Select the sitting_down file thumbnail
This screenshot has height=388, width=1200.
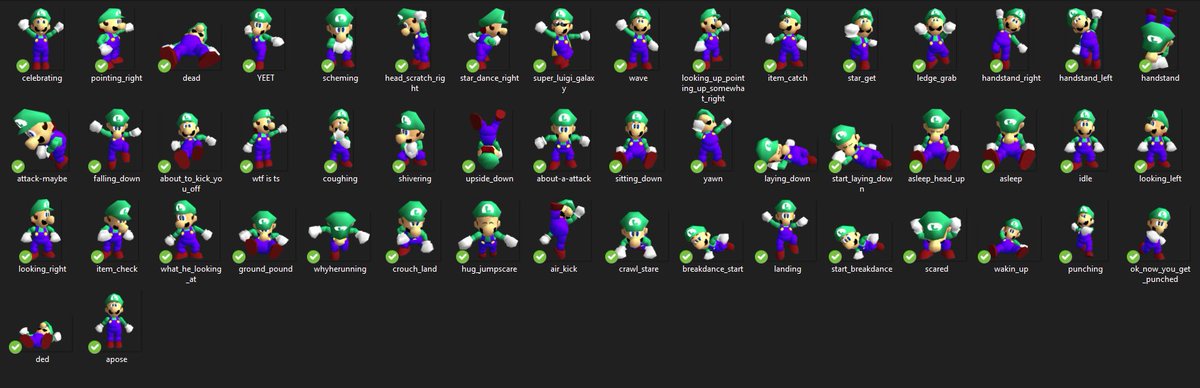point(639,139)
